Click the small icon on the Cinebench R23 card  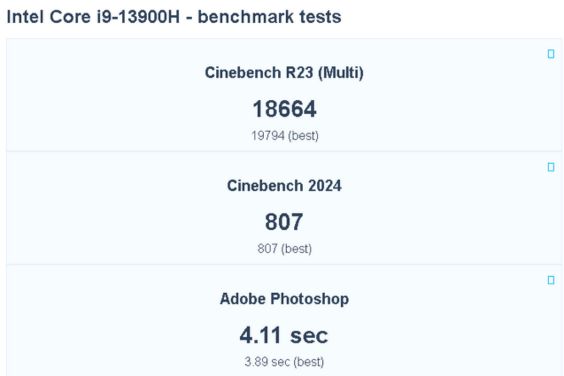click(x=551, y=54)
